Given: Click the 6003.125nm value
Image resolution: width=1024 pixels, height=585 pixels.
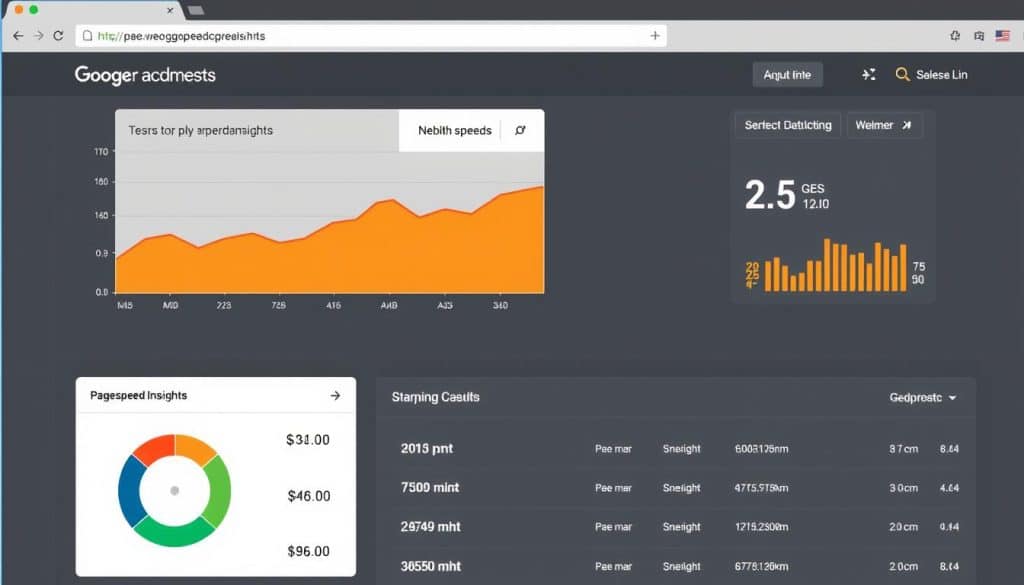Looking at the screenshot, I should [x=761, y=449].
